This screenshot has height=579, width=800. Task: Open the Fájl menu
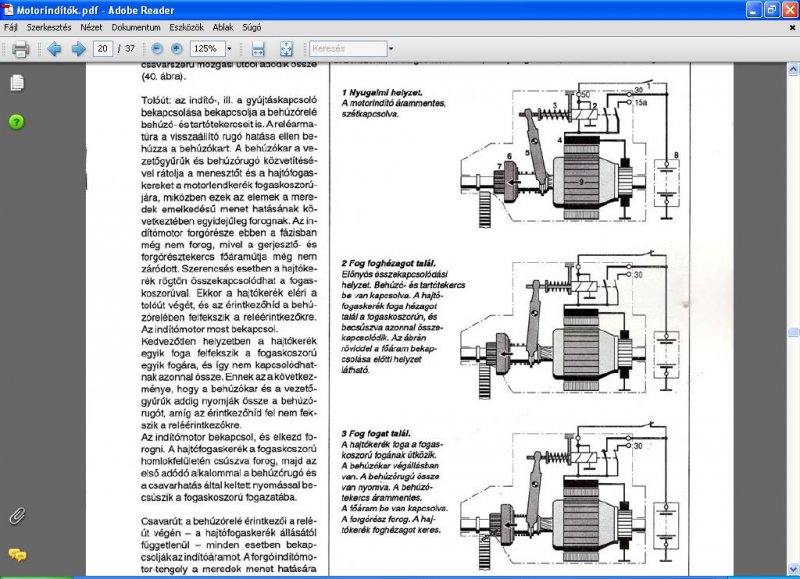tap(10, 28)
